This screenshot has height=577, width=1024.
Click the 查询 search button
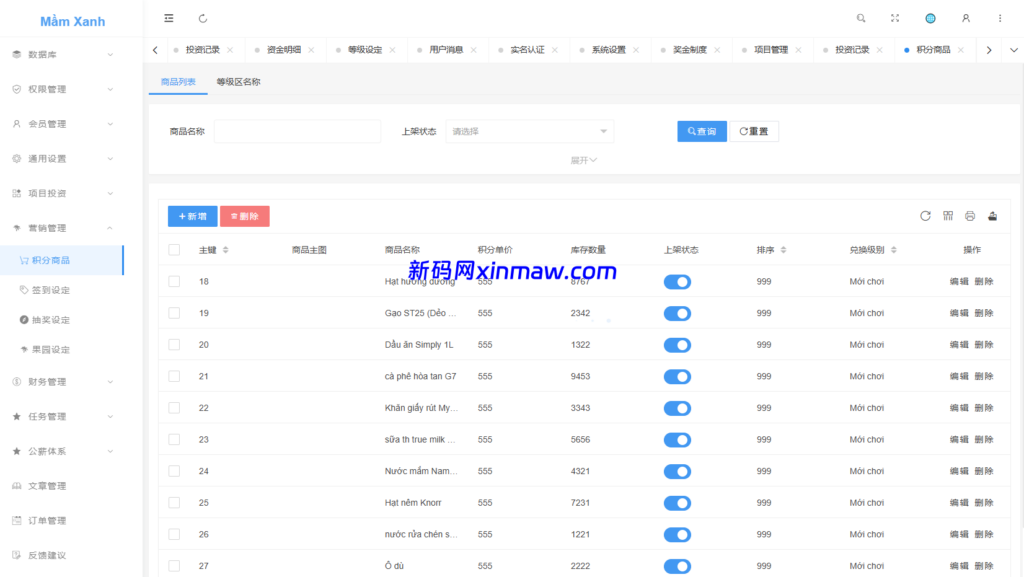point(702,131)
